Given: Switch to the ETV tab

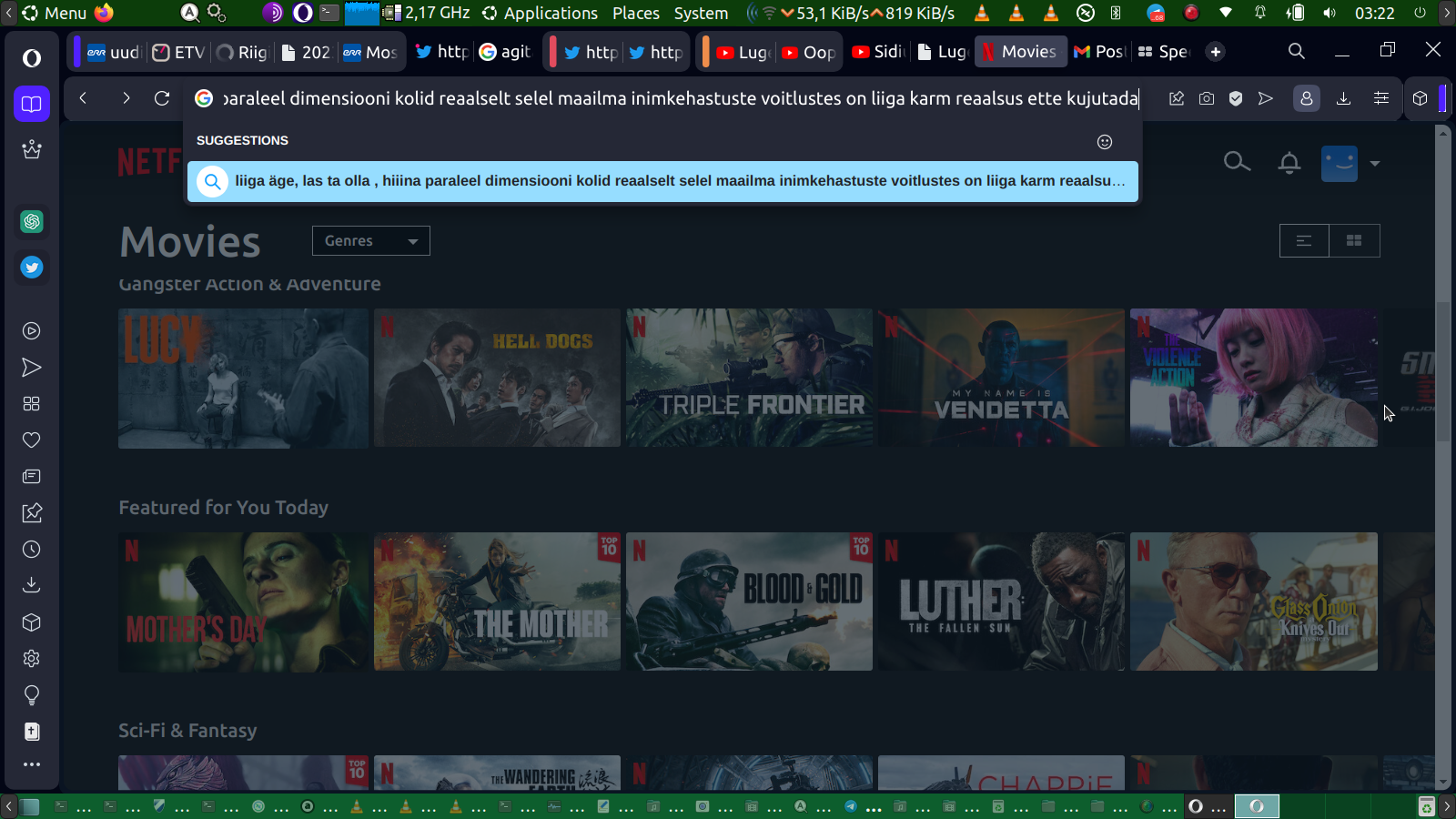Looking at the screenshot, I should click(x=178, y=52).
